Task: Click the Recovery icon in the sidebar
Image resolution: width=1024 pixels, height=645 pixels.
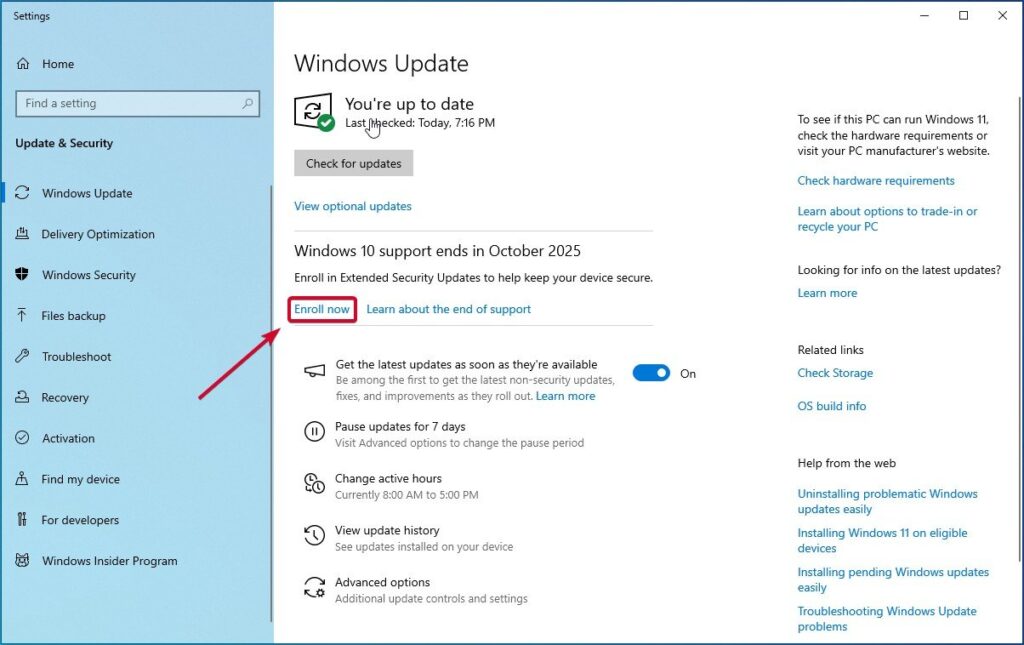Action: click(23, 397)
